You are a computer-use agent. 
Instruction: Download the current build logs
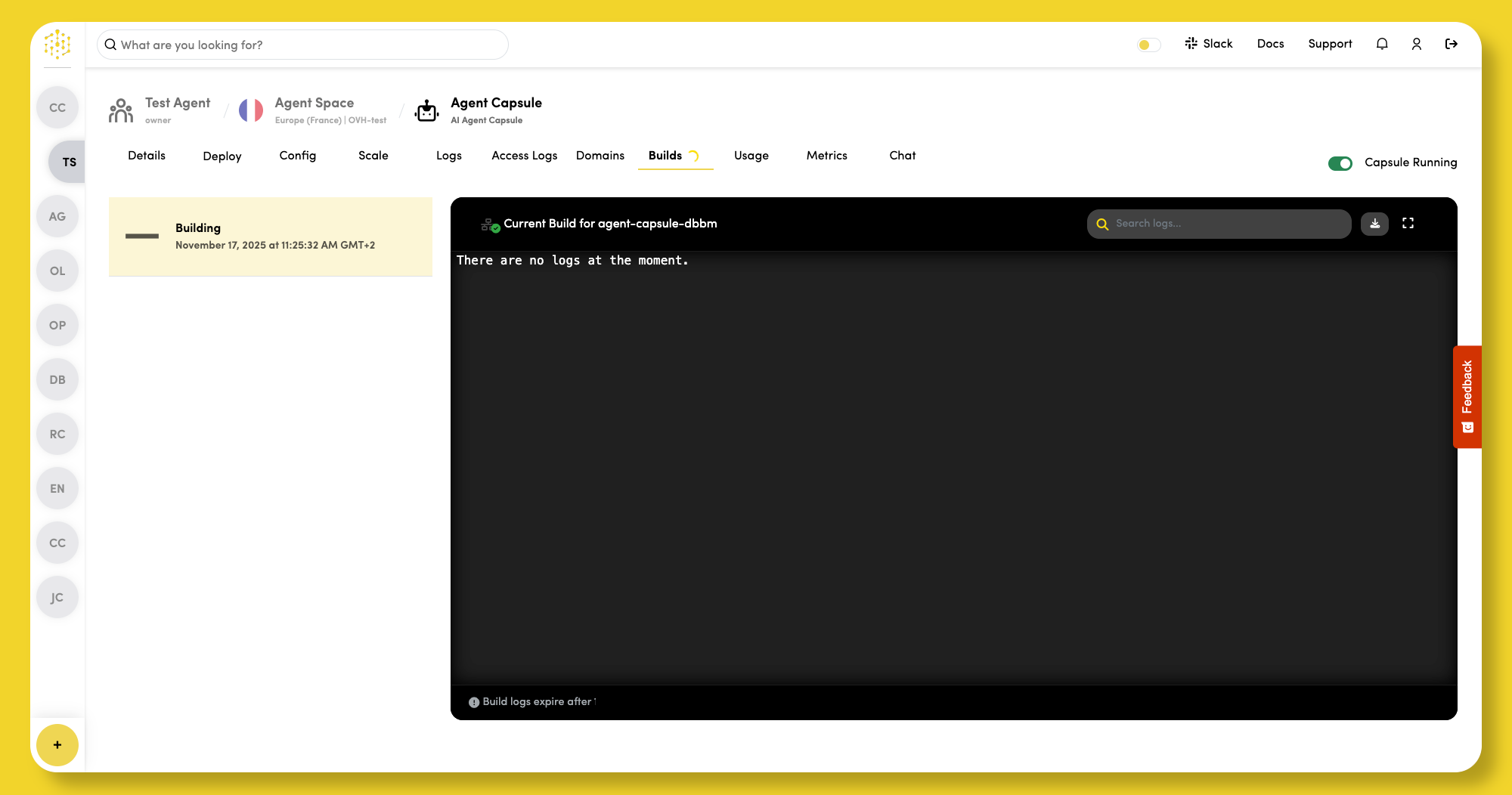click(x=1374, y=224)
